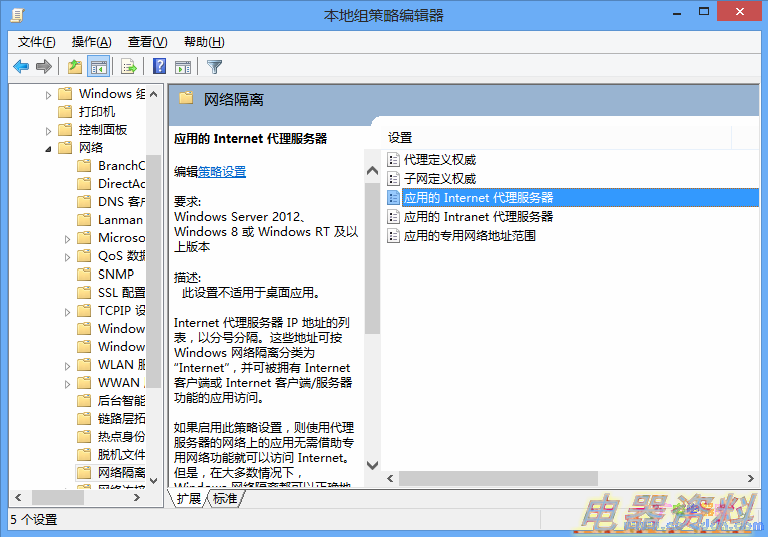Go up one level with folder icon

point(74,67)
